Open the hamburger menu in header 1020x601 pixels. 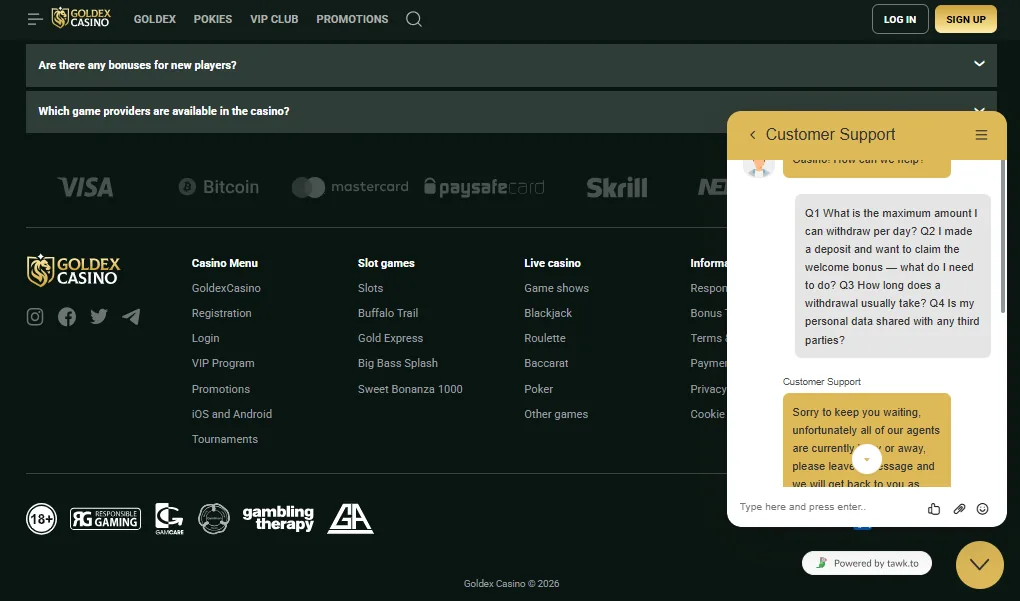pyautogui.click(x=35, y=19)
